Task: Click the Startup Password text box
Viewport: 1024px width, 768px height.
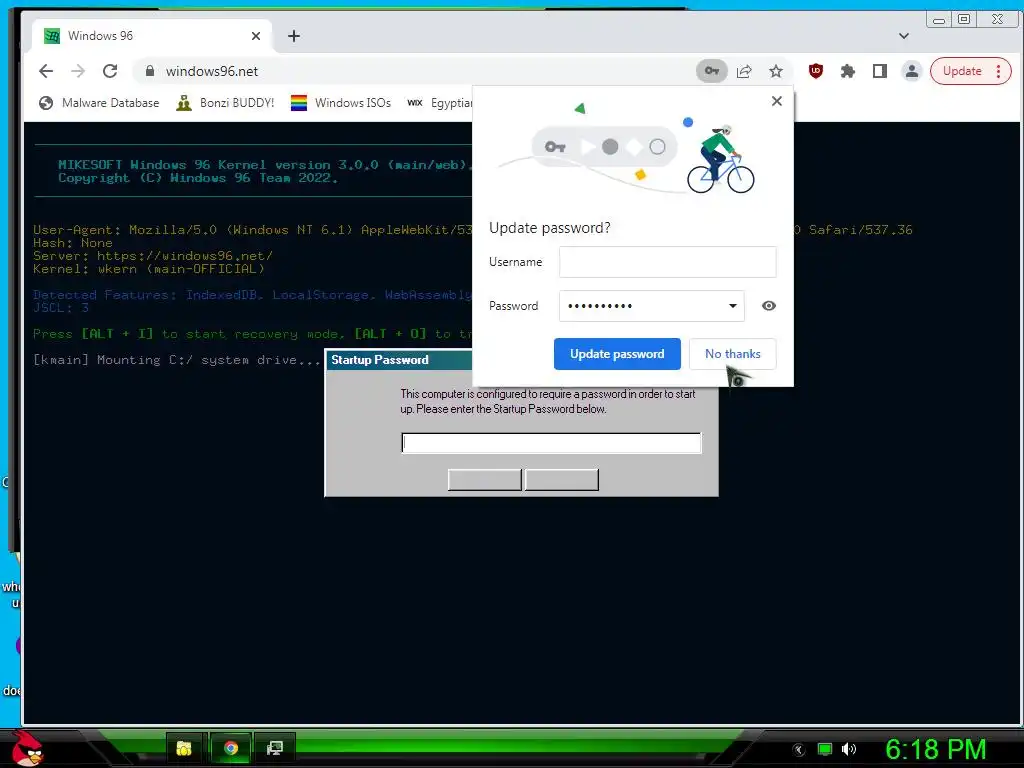Action: tap(552, 443)
